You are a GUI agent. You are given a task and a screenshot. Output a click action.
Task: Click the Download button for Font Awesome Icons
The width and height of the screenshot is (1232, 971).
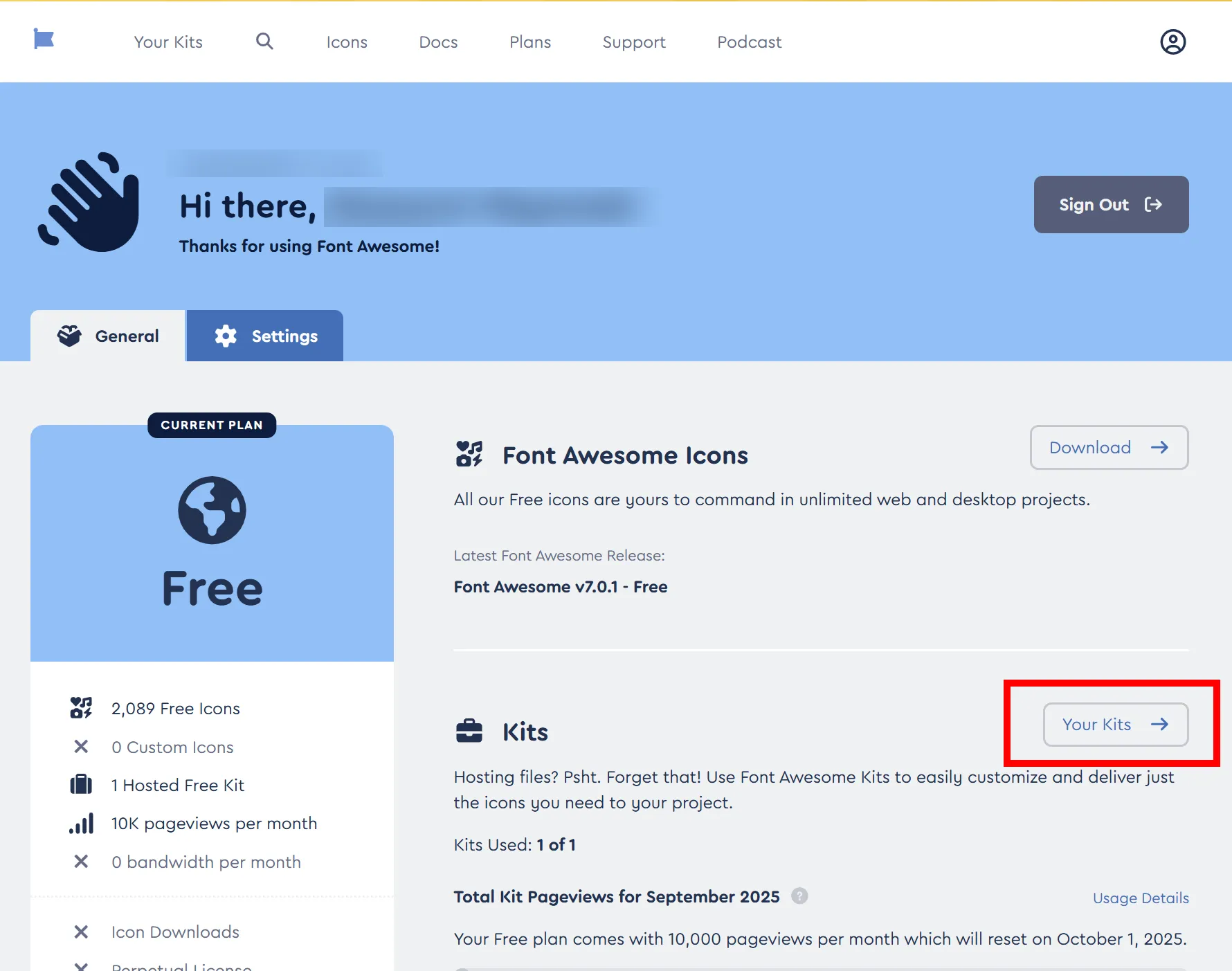[x=1109, y=448]
